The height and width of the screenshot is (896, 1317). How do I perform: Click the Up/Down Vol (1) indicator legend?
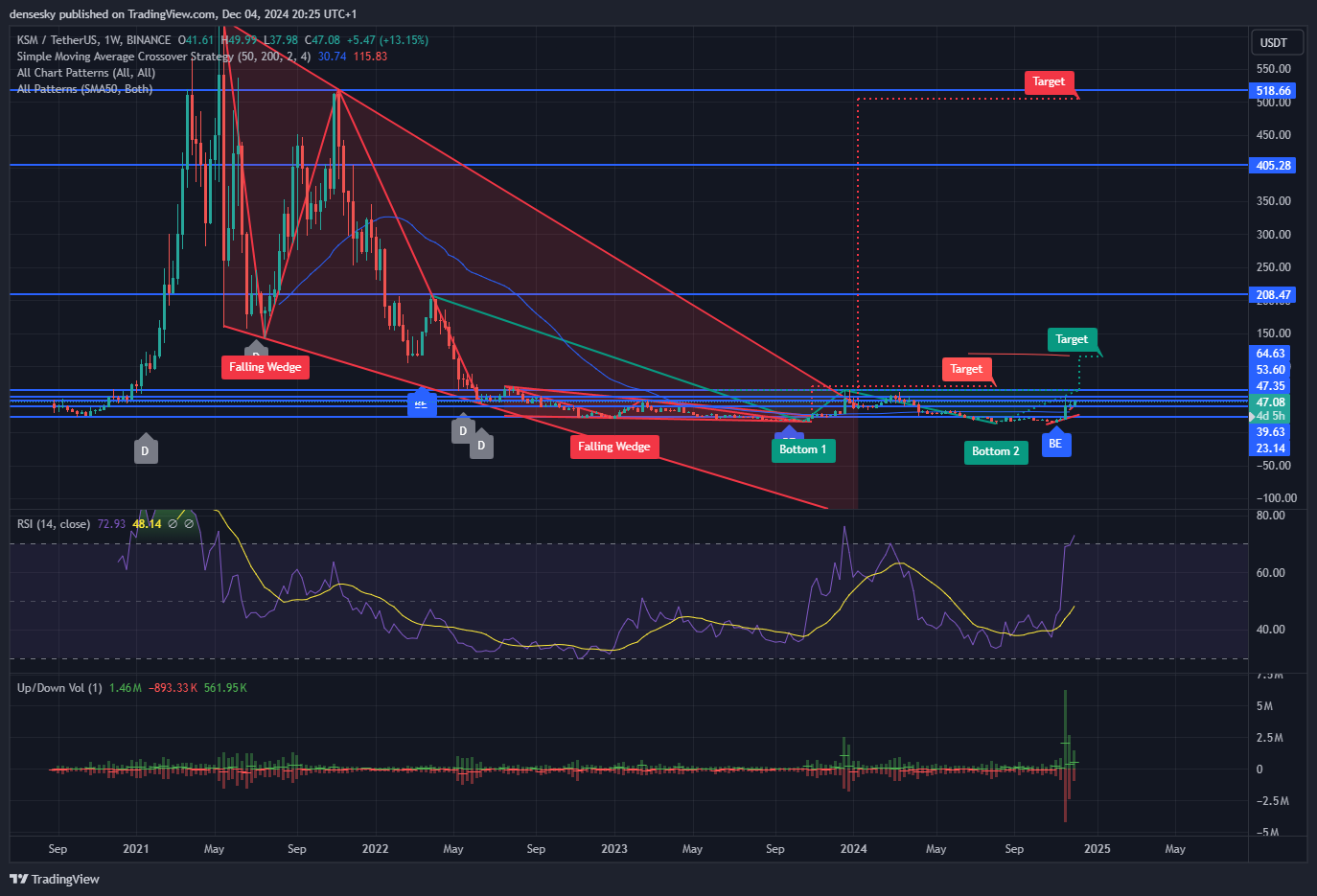59,688
